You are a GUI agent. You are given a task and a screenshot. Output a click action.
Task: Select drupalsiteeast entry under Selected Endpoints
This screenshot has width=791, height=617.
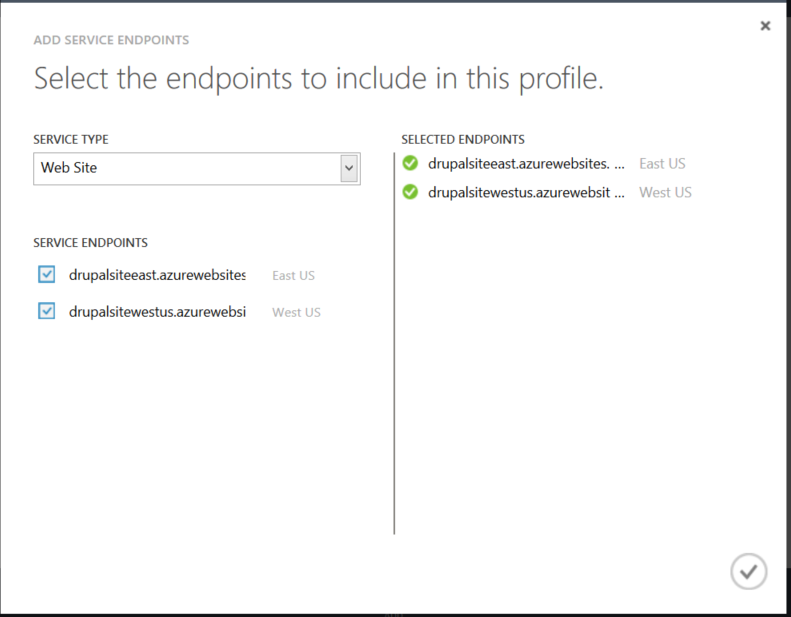point(525,163)
